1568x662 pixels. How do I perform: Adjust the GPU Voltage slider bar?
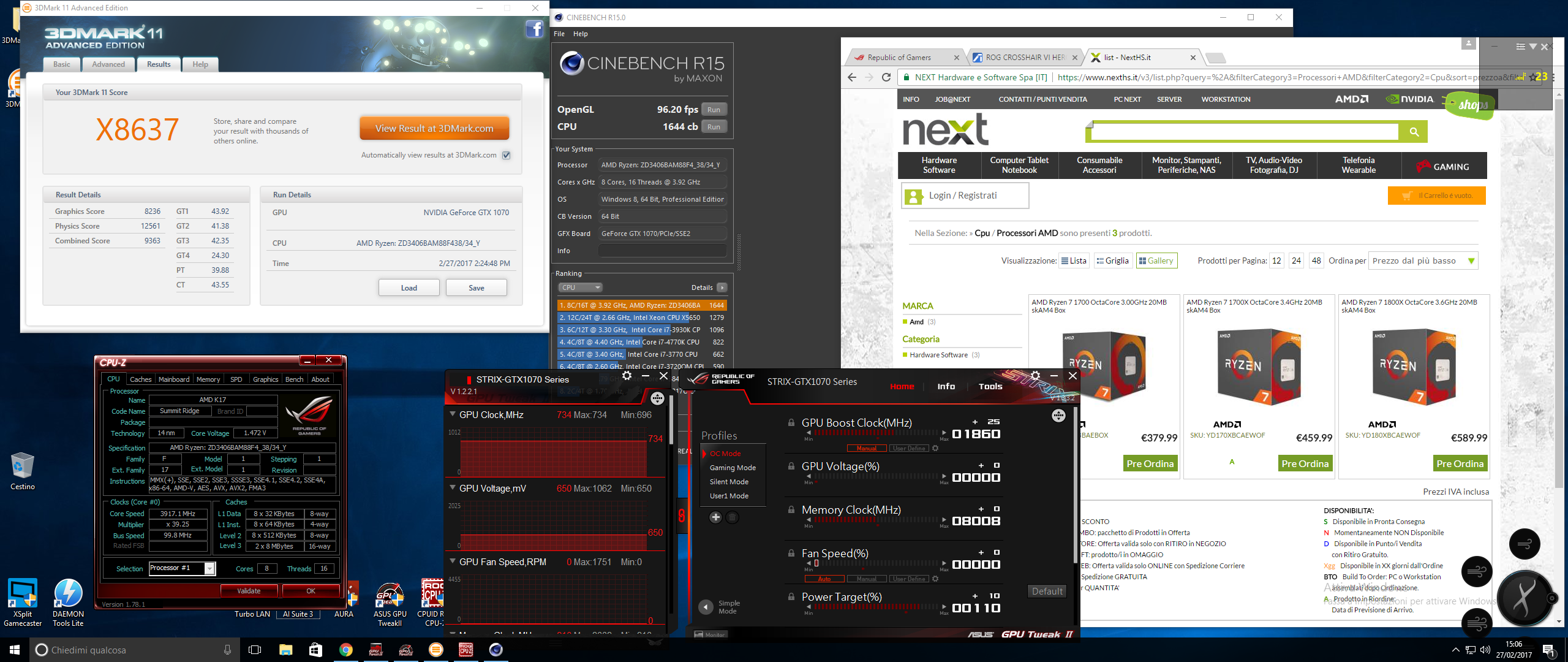[876, 477]
